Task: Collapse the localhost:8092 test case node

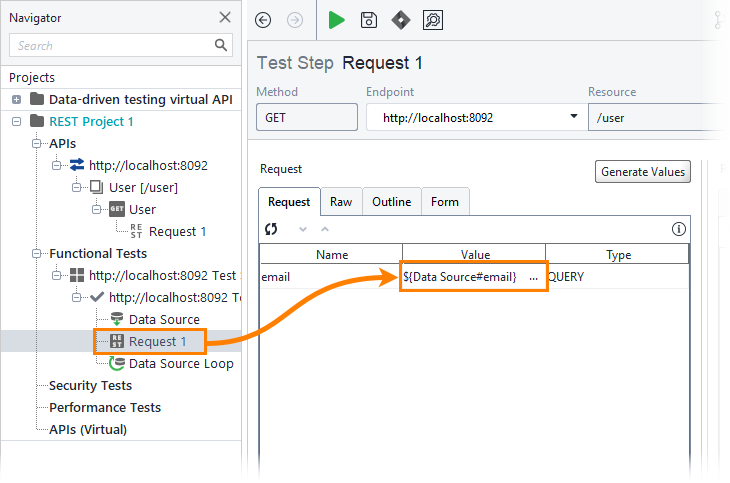Action: (76, 297)
